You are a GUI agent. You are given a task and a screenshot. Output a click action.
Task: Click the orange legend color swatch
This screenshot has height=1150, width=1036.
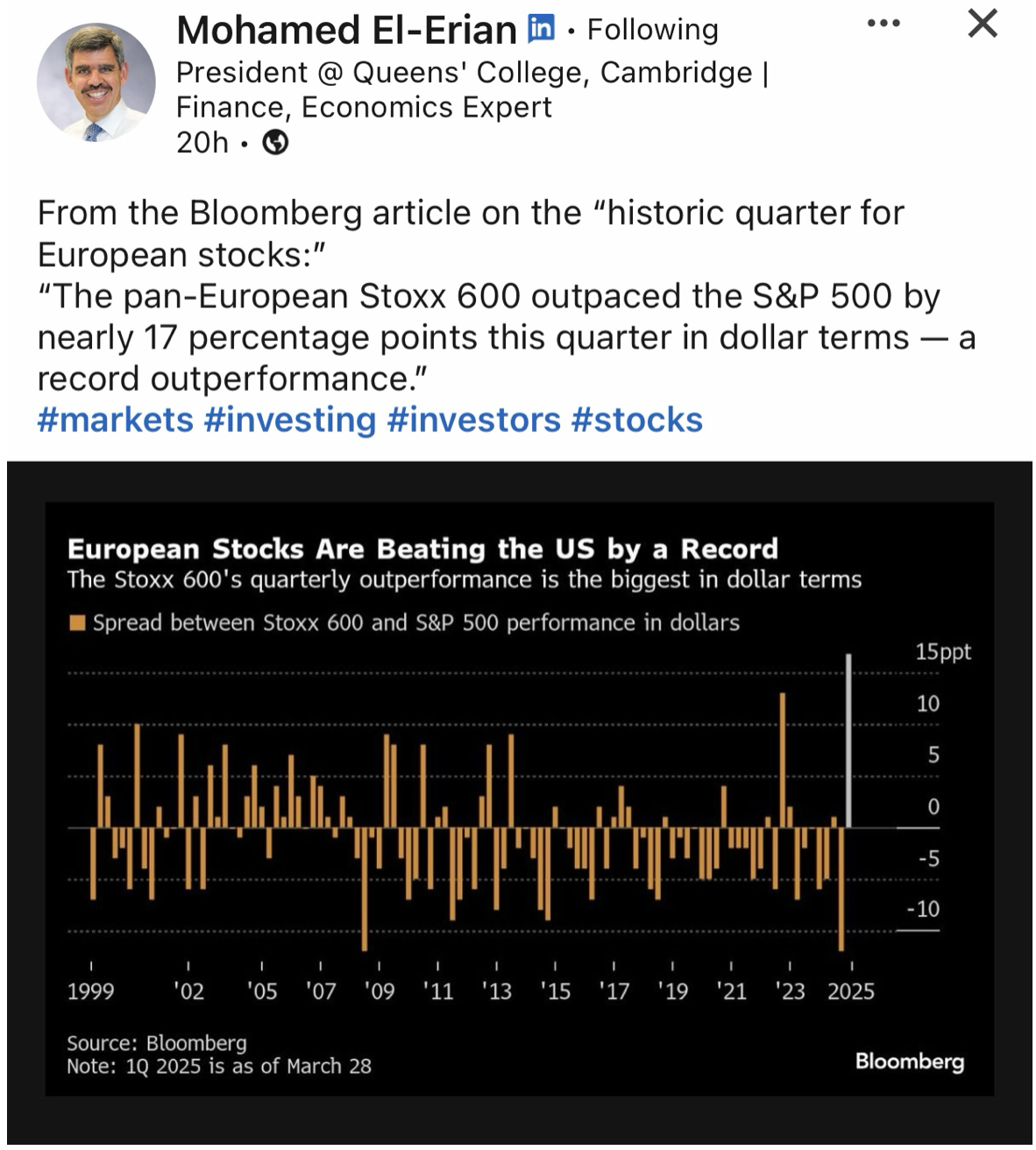coord(77,623)
